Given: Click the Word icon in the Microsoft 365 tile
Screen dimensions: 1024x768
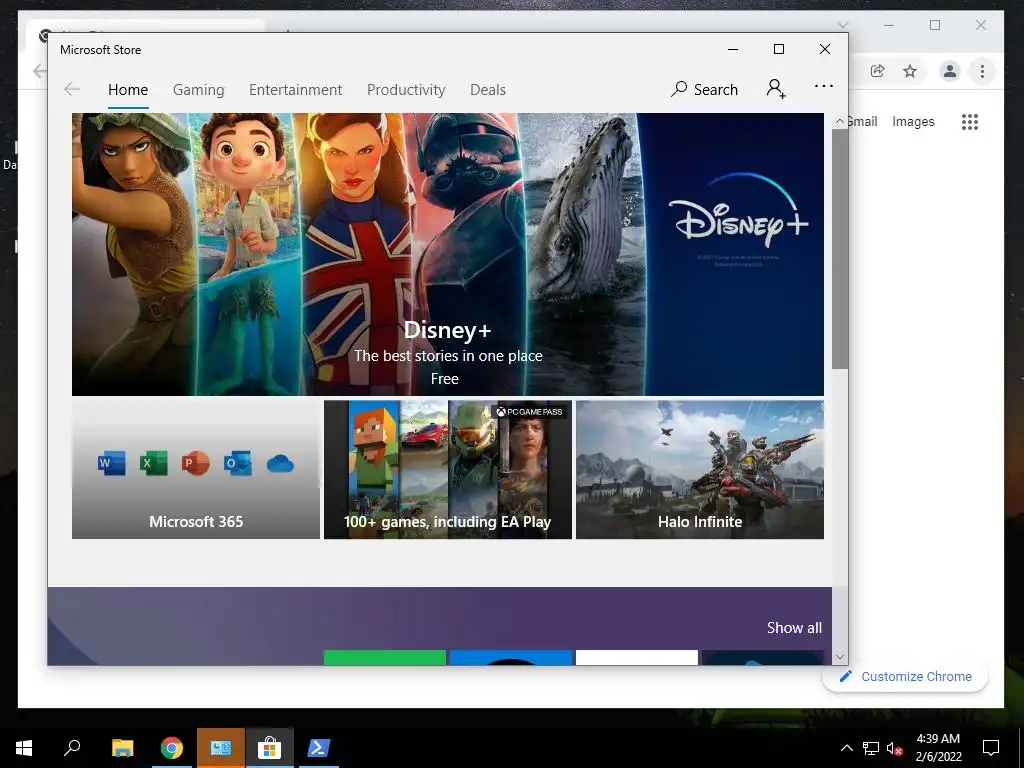Looking at the screenshot, I should point(112,464).
